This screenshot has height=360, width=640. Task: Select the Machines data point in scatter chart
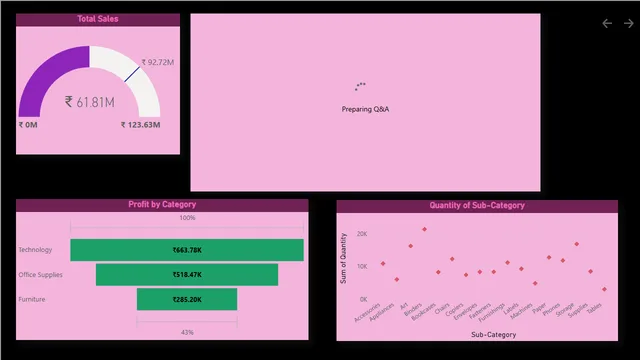point(535,283)
